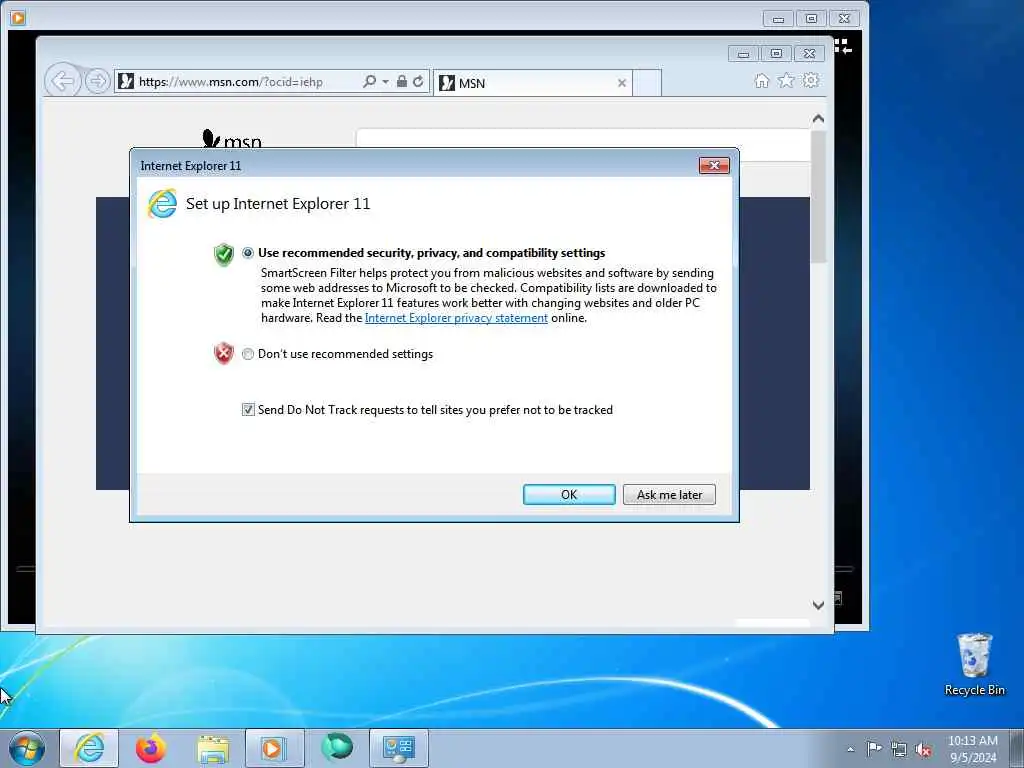Image resolution: width=1024 pixels, height=768 pixels.
Task: Open a new blank tab
Action: click(x=647, y=83)
